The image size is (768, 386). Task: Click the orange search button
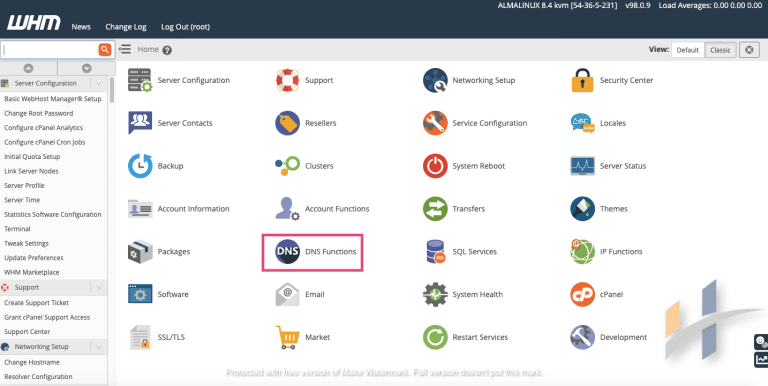pyautogui.click(x=104, y=49)
